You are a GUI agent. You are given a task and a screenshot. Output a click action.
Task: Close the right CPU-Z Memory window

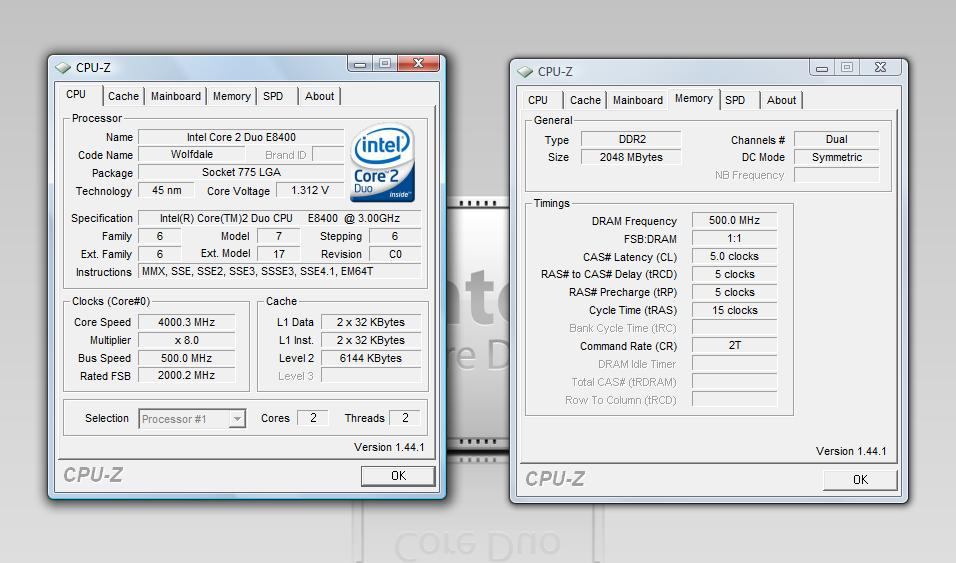880,67
